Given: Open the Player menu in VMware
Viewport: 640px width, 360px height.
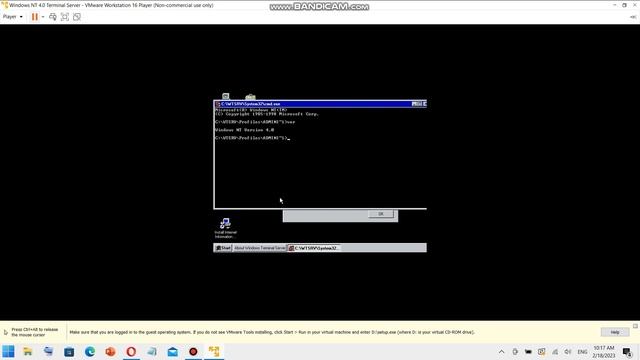Looking at the screenshot, I should click(12, 17).
